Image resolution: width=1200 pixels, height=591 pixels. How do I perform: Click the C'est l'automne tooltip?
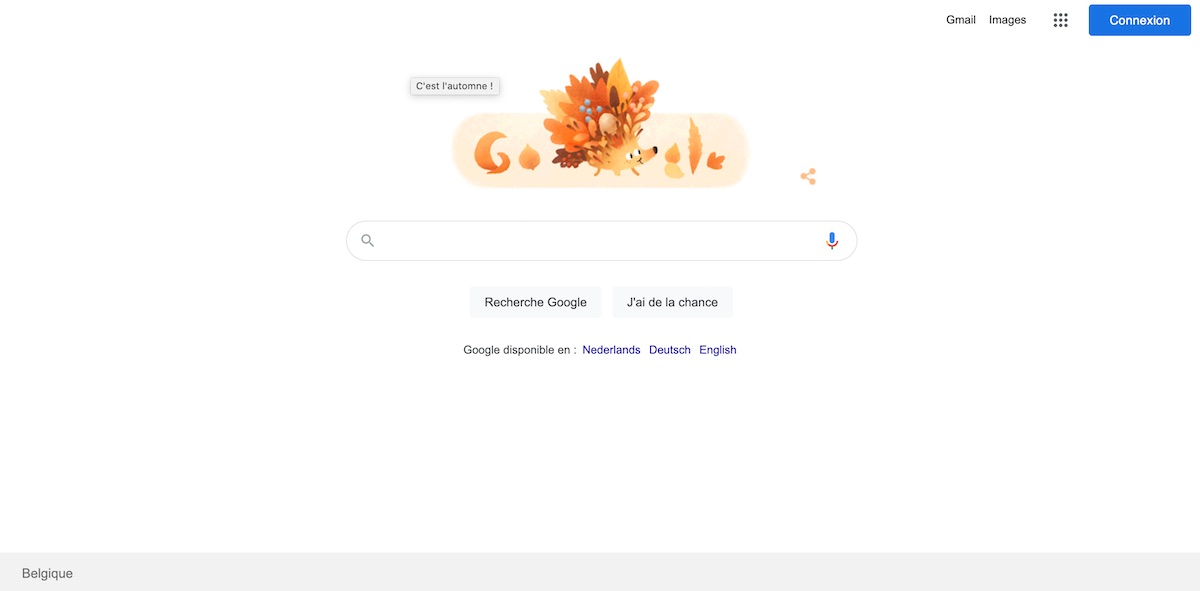point(455,87)
